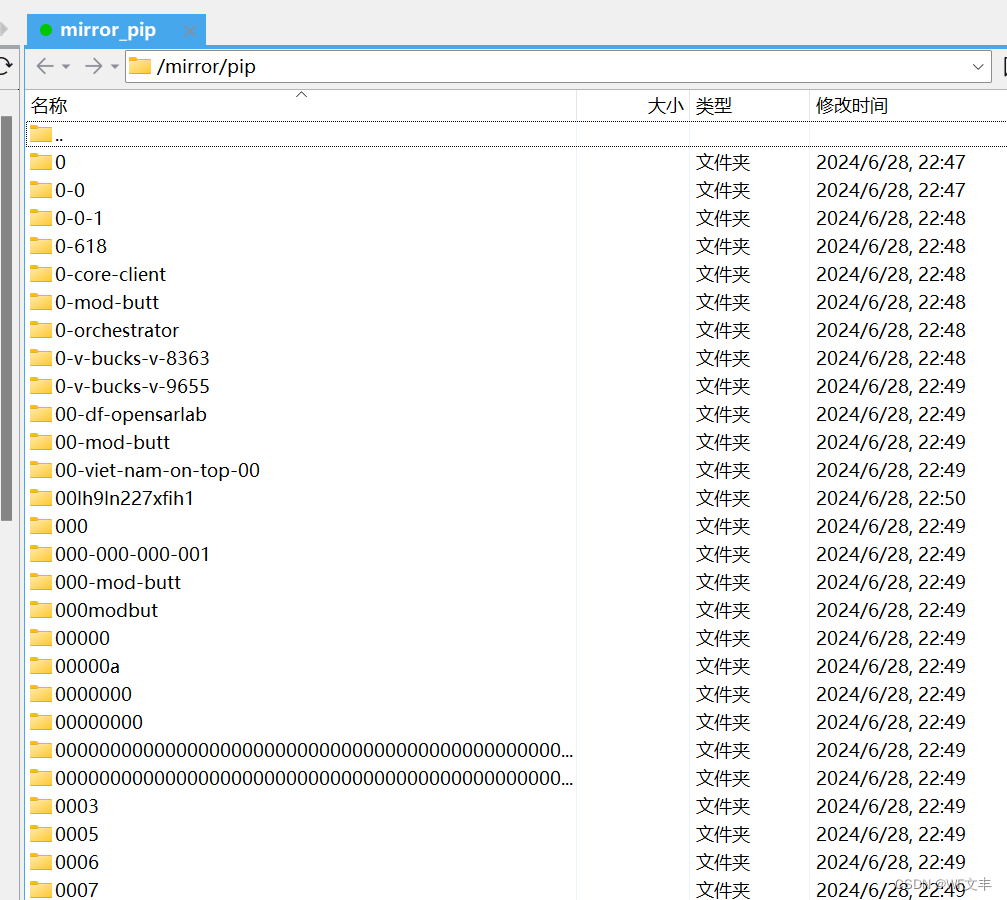Select folder icon of '00000'
The height and width of the screenshot is (900, 1007).
(x=40, y=637)
